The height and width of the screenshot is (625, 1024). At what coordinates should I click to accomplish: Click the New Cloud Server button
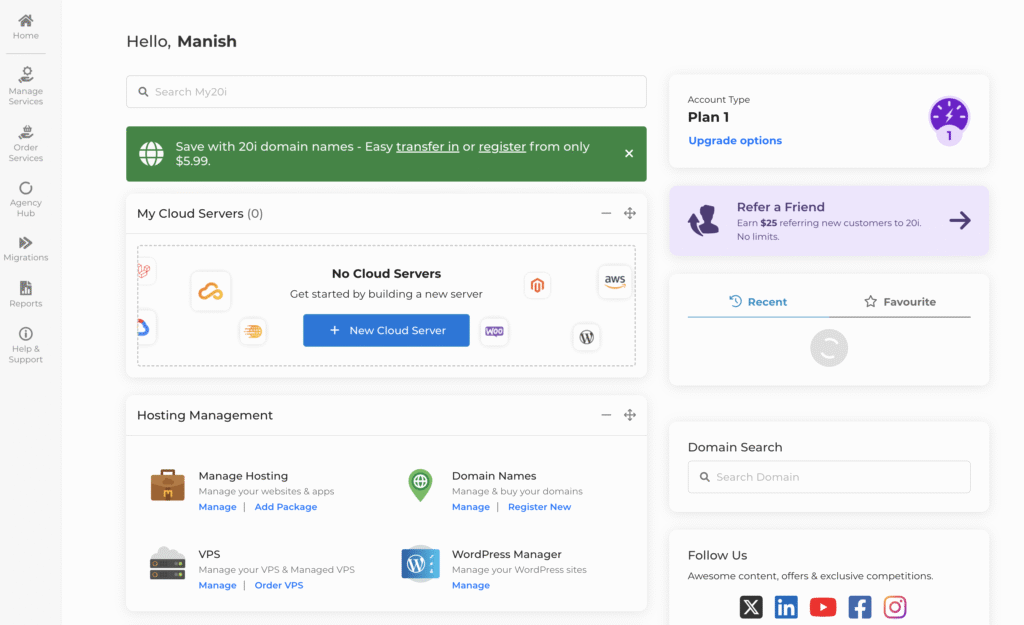pyautogui.click(x=386, y=331)
